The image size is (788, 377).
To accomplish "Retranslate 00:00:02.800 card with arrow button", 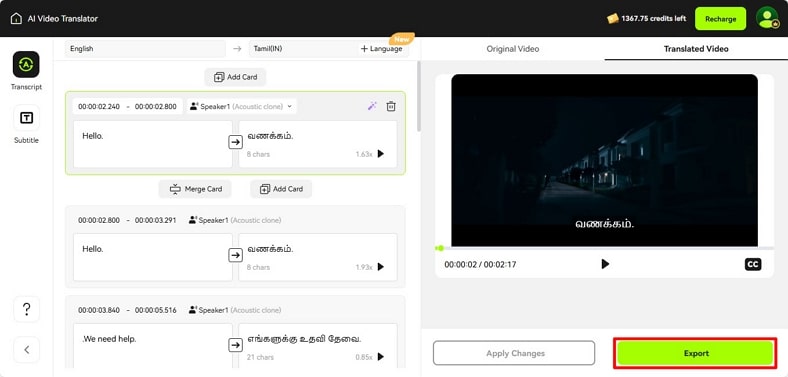I will [235, 255].
